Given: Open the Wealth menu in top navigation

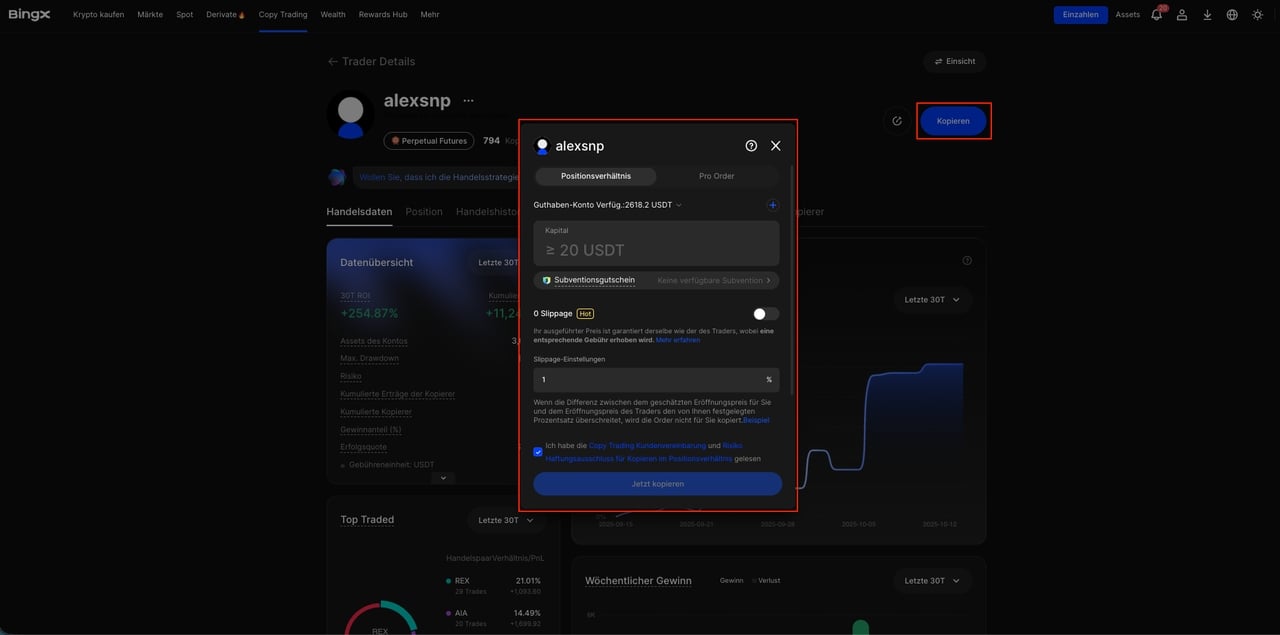Looking at the screenshot, I should point(333,15).
